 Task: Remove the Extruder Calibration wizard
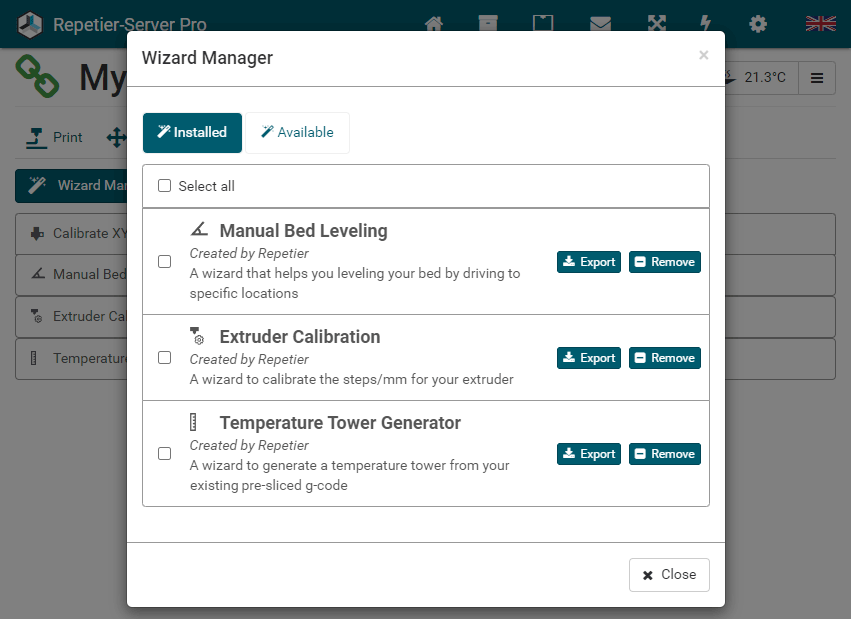664,358
